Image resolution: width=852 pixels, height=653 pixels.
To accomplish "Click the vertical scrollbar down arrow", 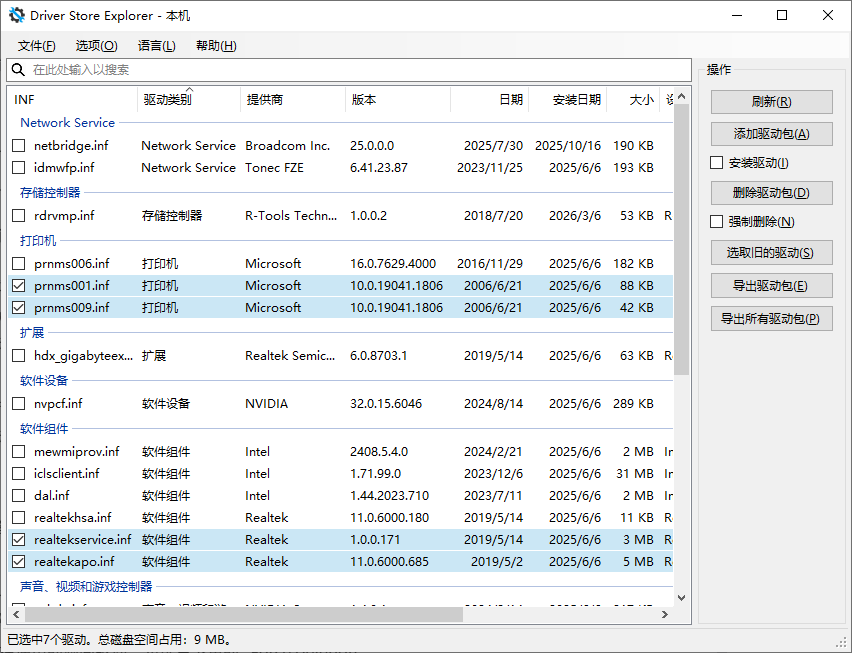I will click(x=681, y=597).
